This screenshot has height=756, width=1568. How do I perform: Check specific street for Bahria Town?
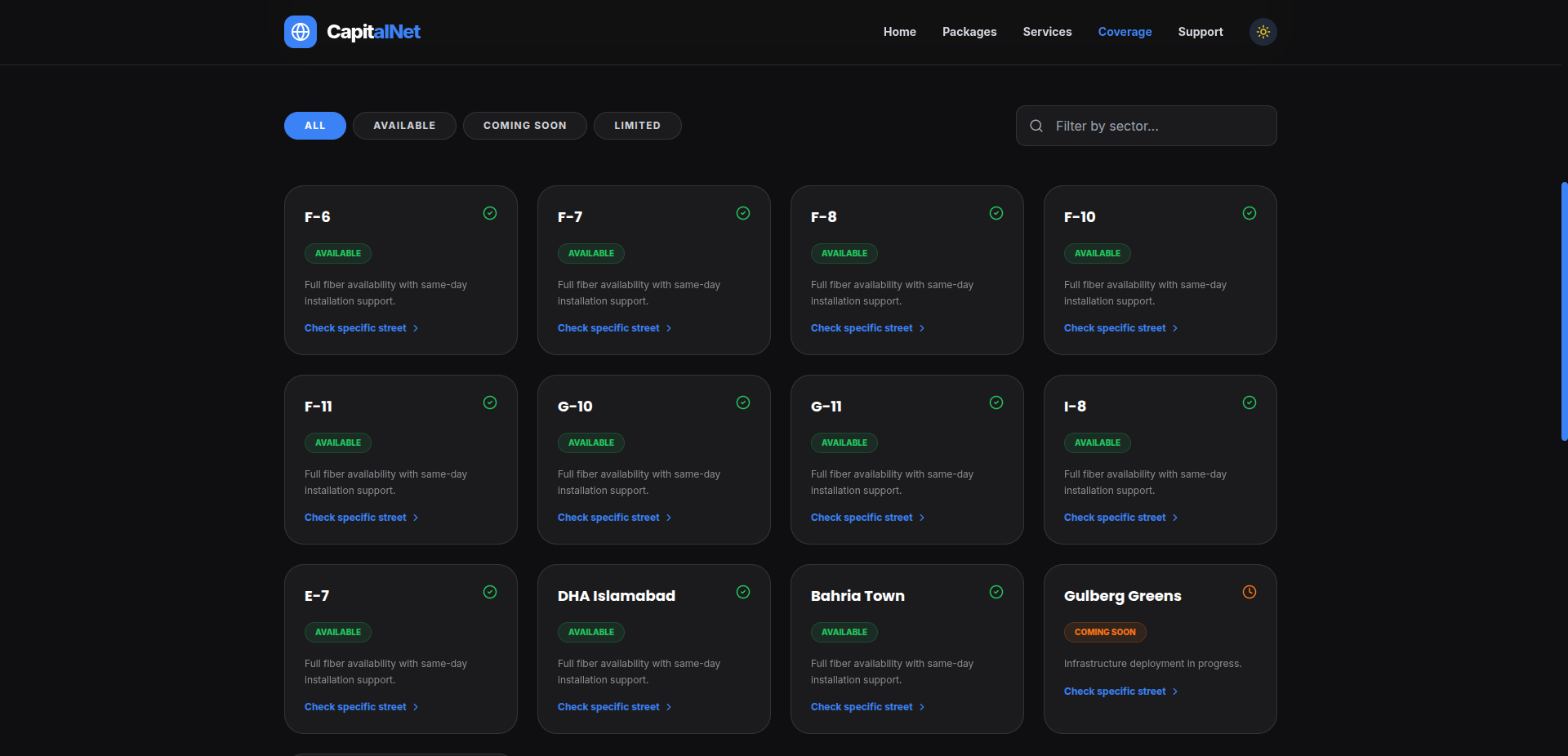tap(868, 707)
